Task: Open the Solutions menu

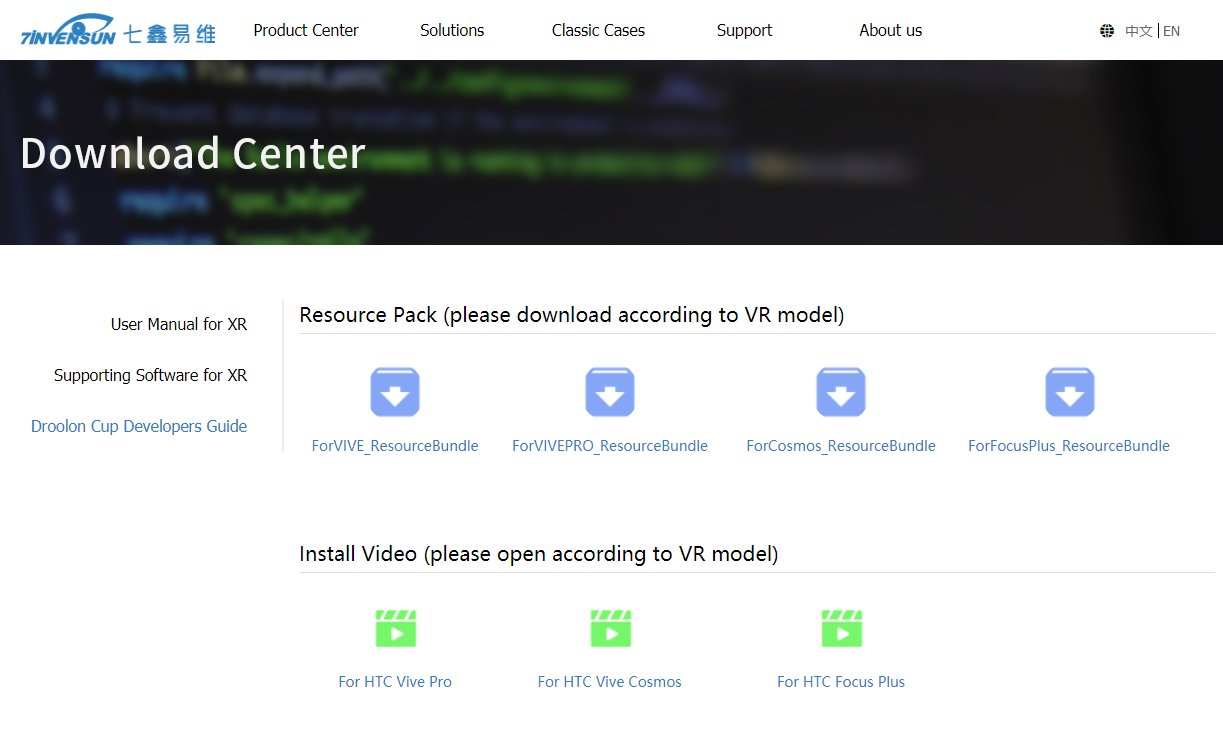Action: pyautogui.click(x=452, y=30)
